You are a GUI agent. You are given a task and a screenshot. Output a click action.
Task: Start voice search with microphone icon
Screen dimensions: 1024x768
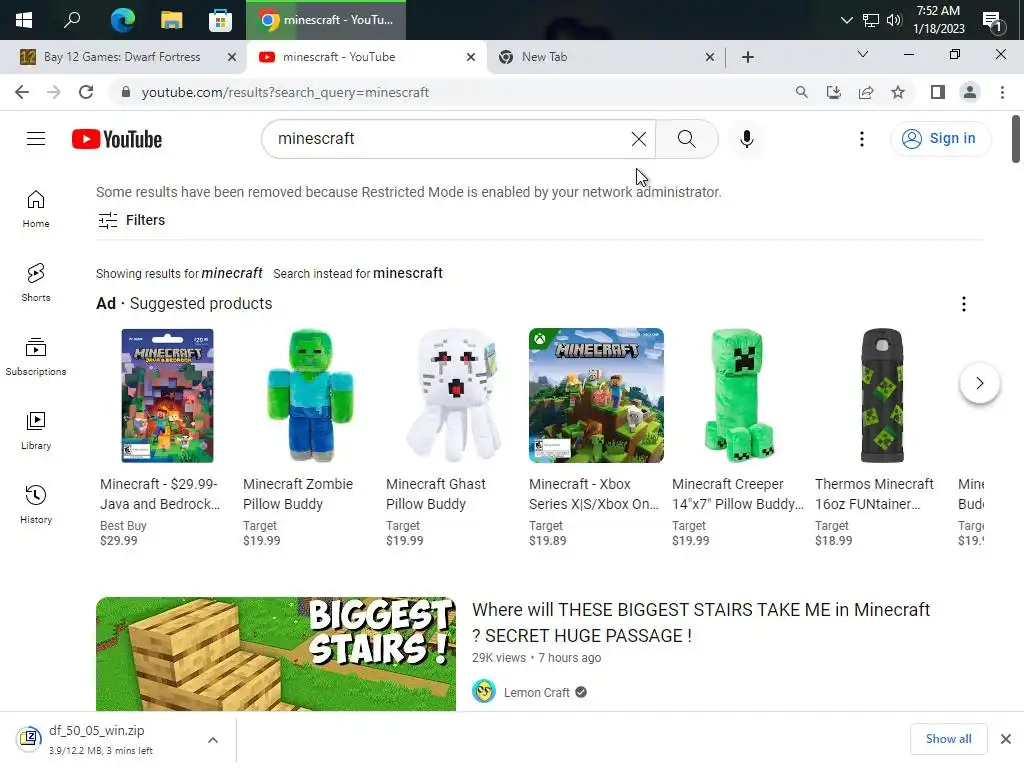(746, 138)
